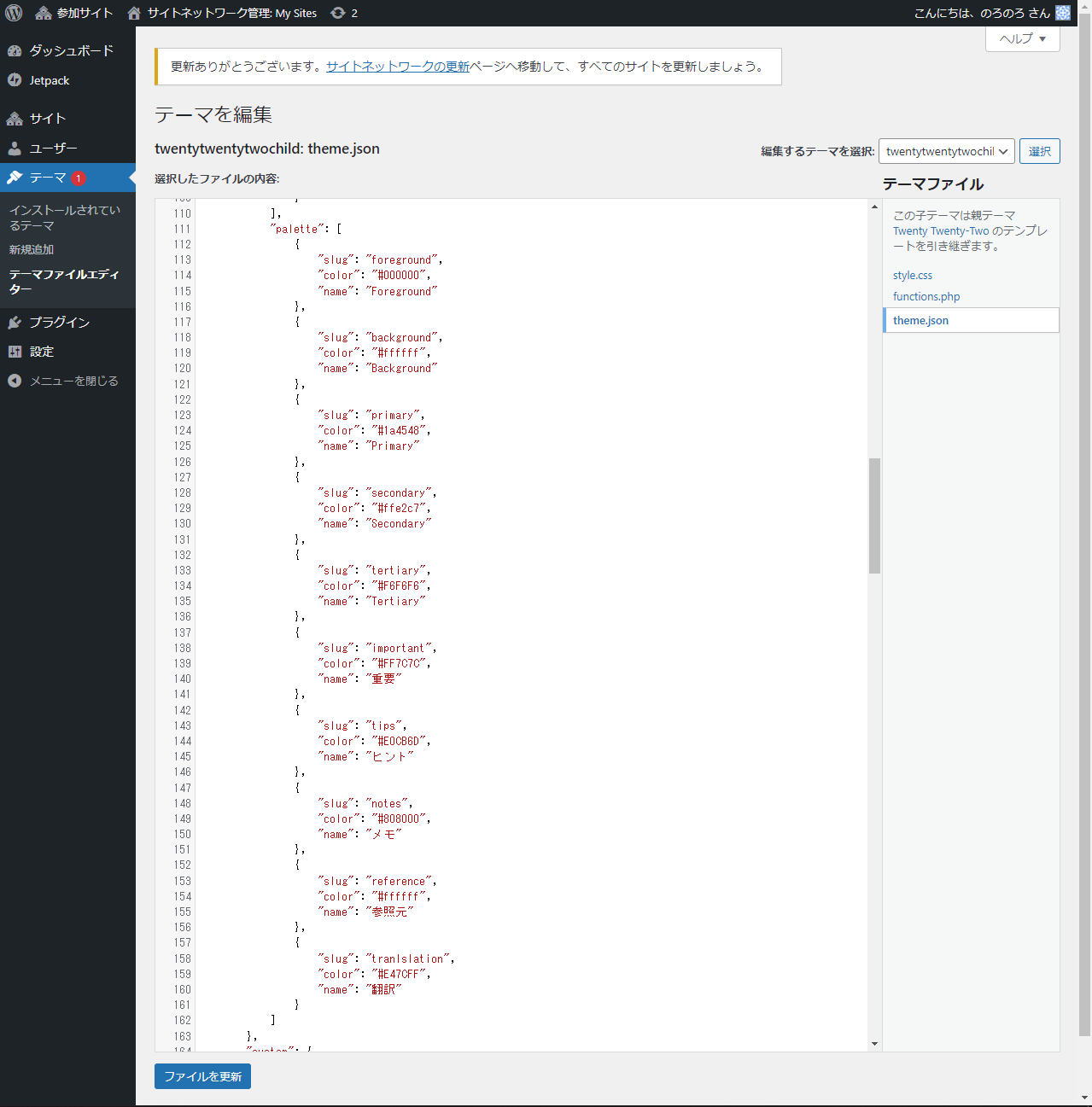
Task: Click the WordPress logo in admin bar
Action: tap(14, 13)
